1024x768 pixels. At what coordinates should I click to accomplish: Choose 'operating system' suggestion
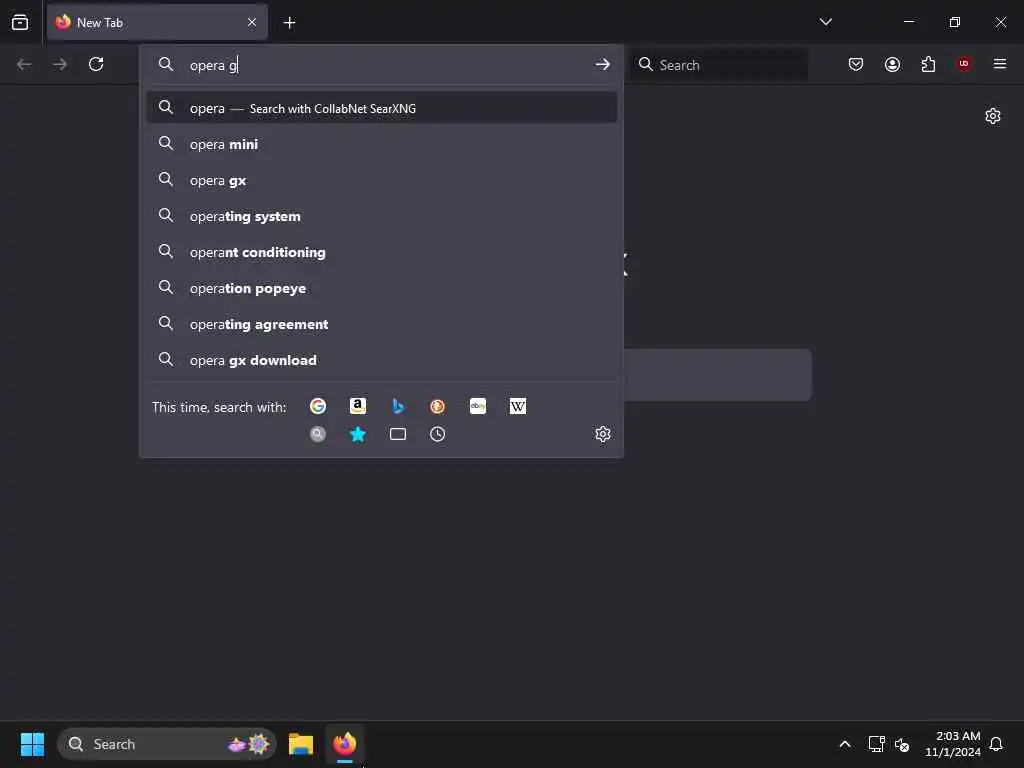382,216
